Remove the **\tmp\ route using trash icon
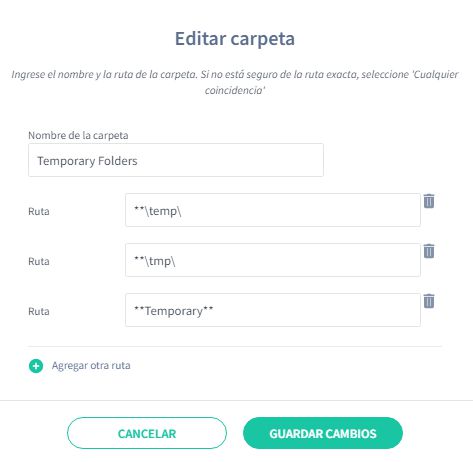 [x=429, y=251]
